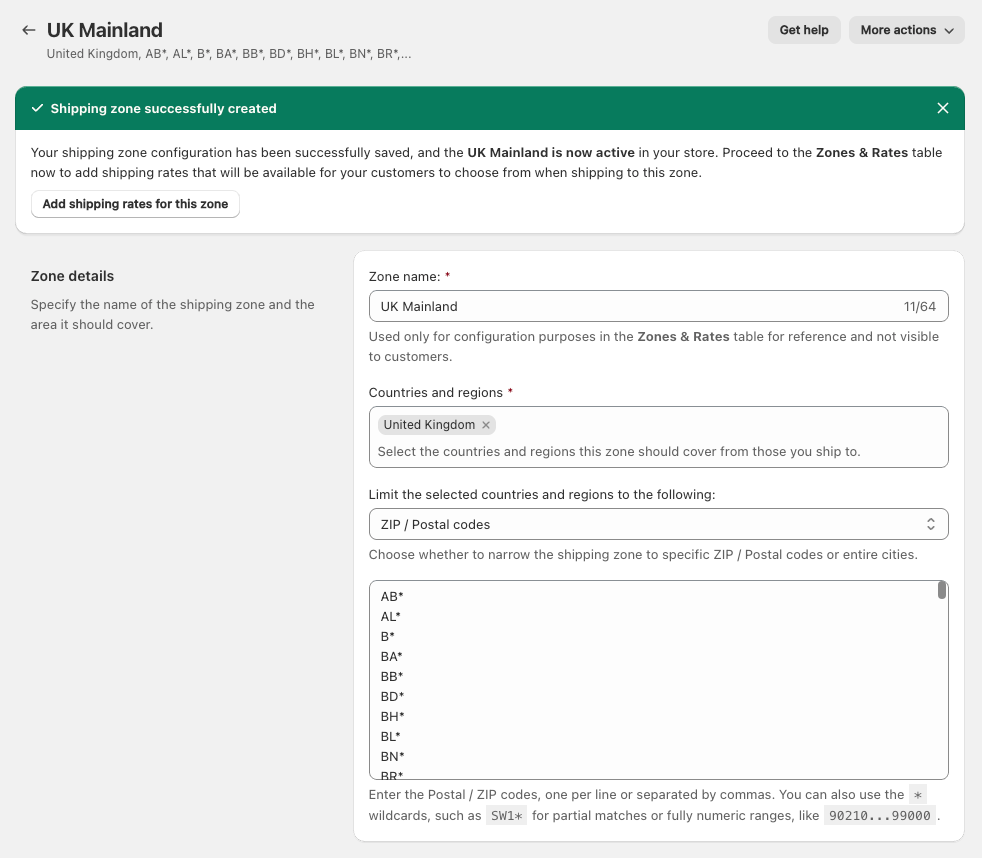Image resolution: width=982 pixels, height=858 pixels.
Task: Remove the United Kingdom tag
Action: (x=486, y=425)
